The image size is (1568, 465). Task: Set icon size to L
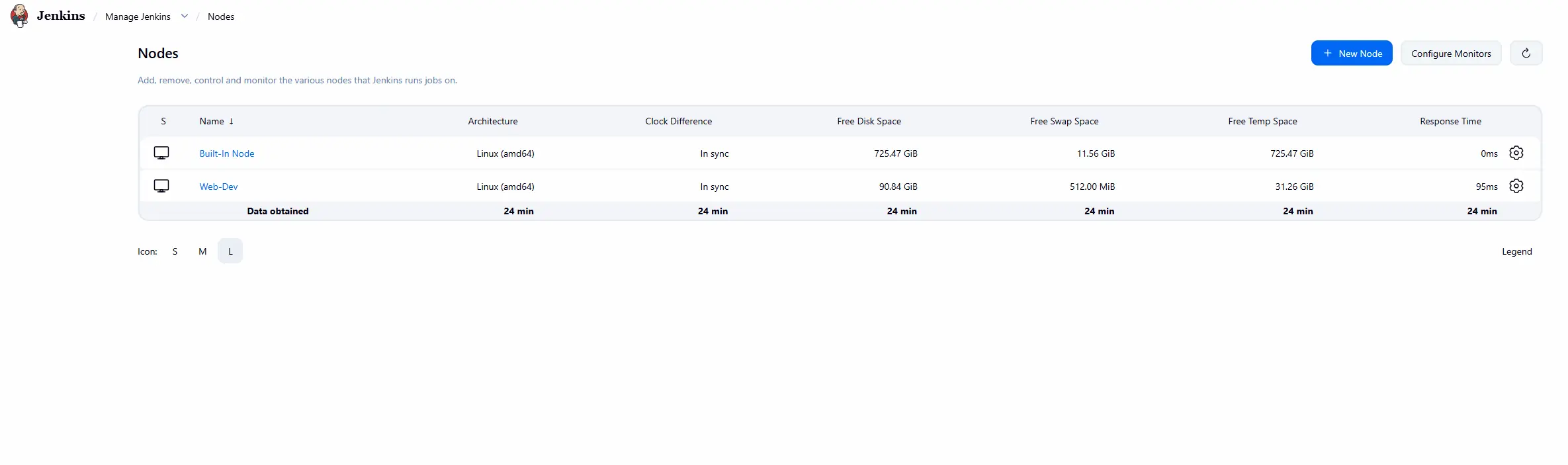pos(230,251)
